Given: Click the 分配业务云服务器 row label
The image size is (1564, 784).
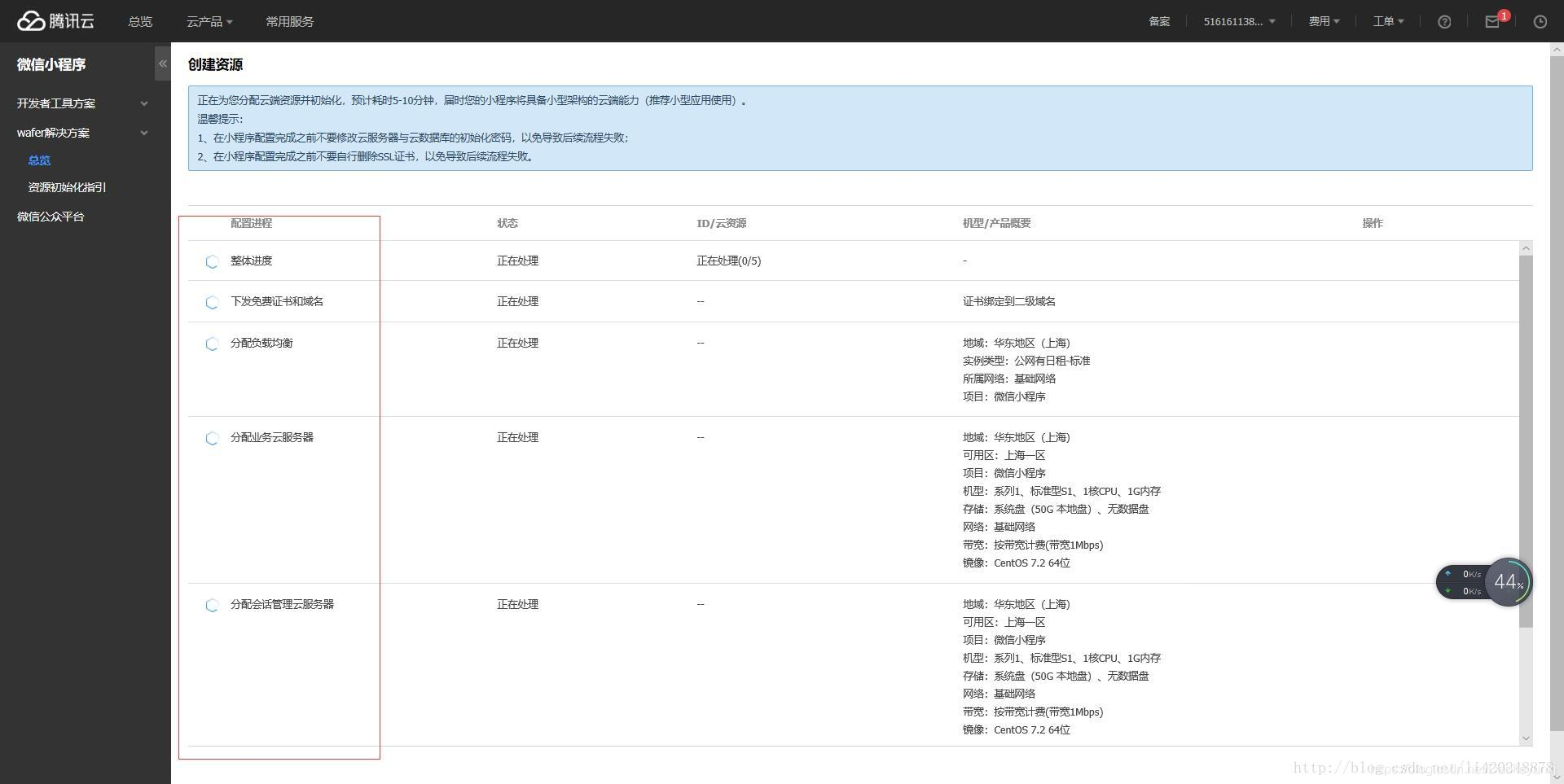Looking at the screenshot, I should coord(272,437).
